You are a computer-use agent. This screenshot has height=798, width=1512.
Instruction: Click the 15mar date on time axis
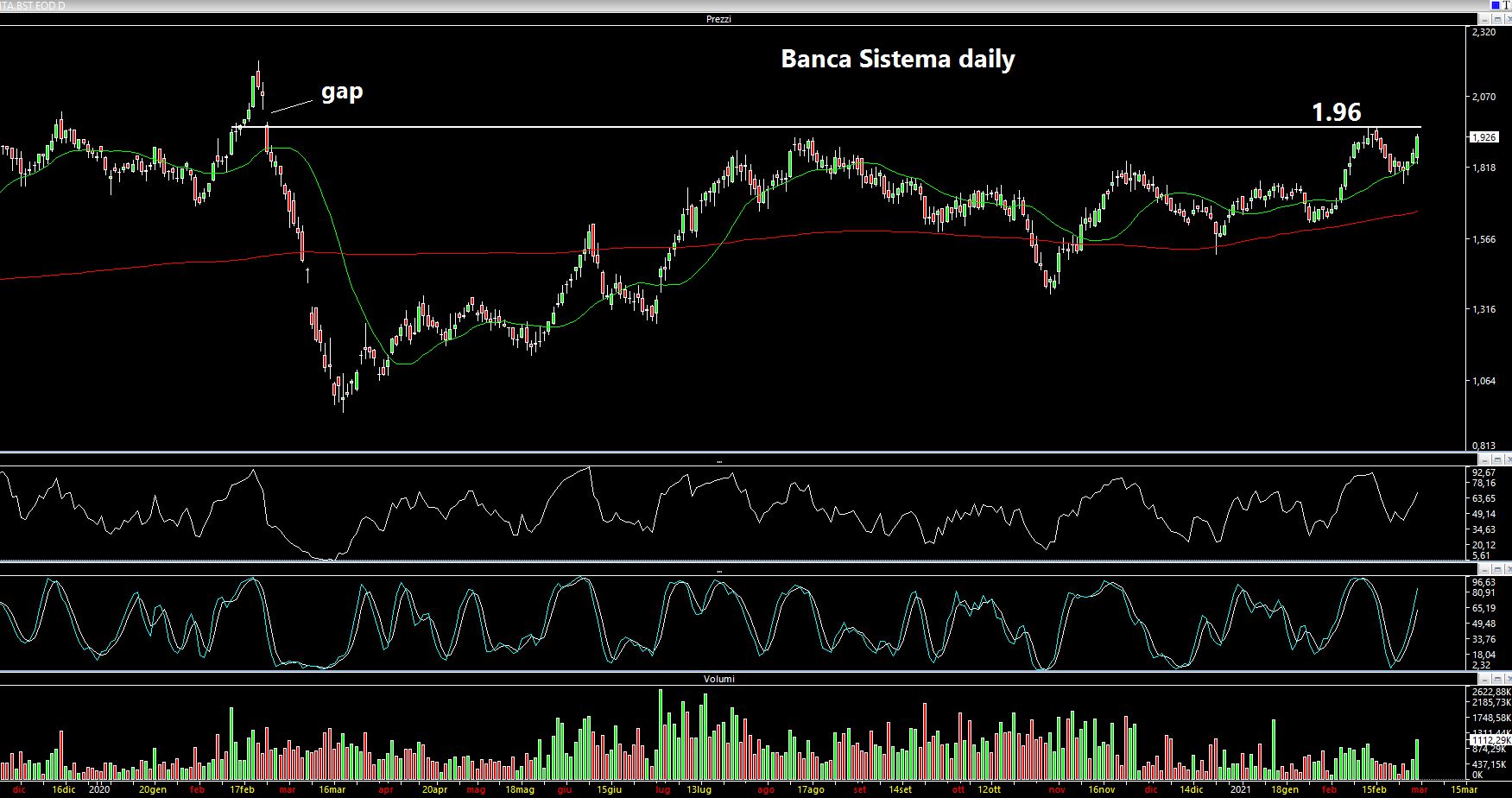1464,789
